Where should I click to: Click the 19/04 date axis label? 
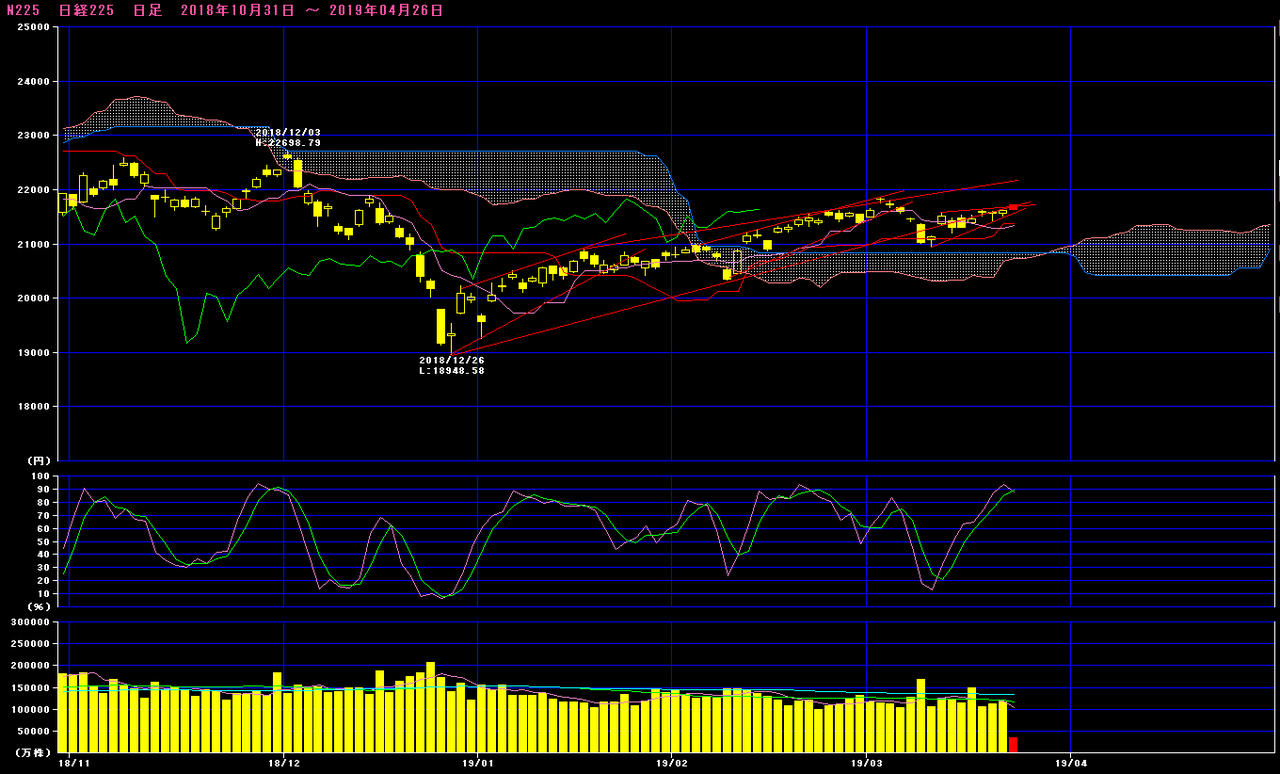1071,763
